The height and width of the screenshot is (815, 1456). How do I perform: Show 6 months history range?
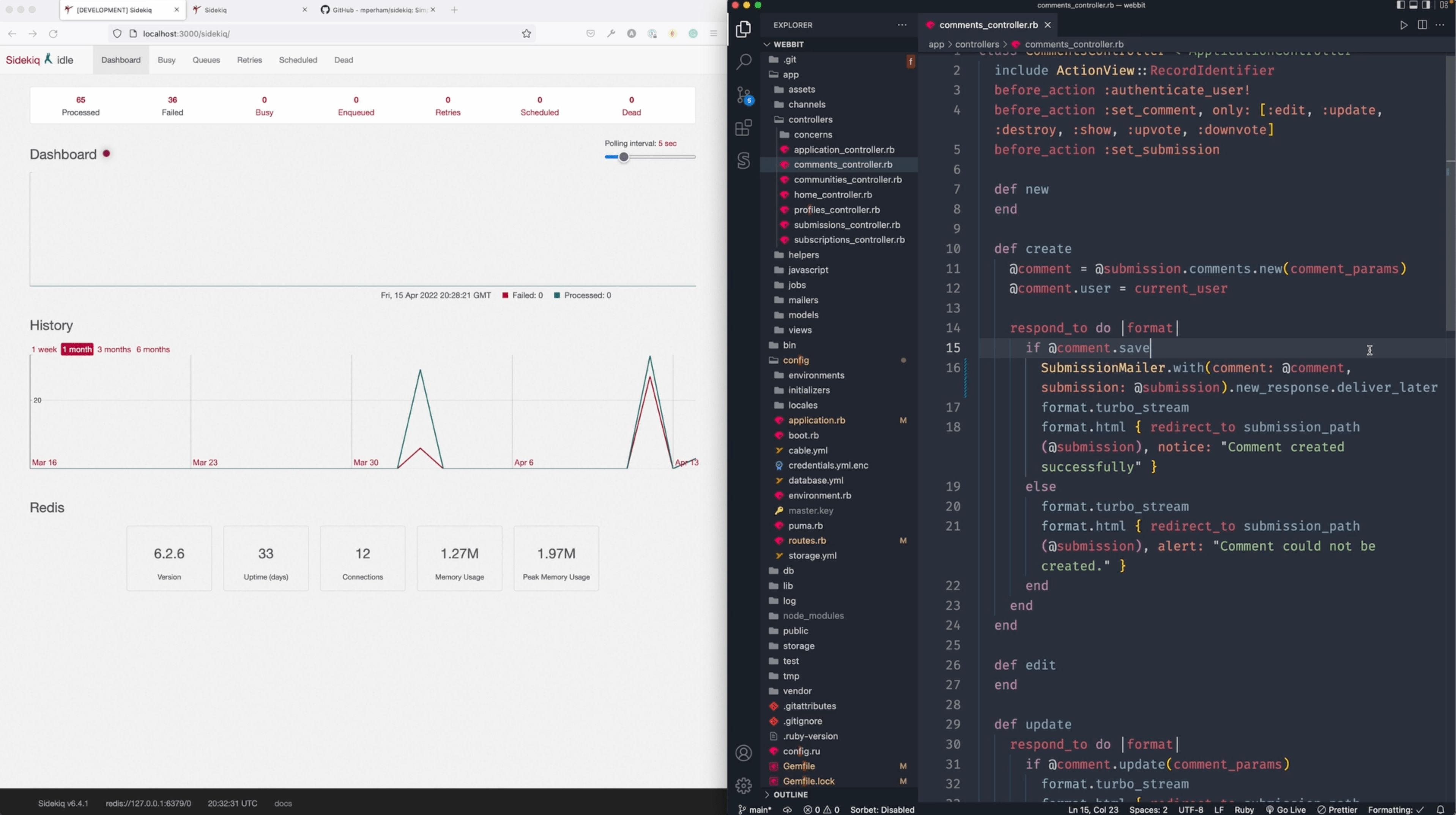(153, 349)
